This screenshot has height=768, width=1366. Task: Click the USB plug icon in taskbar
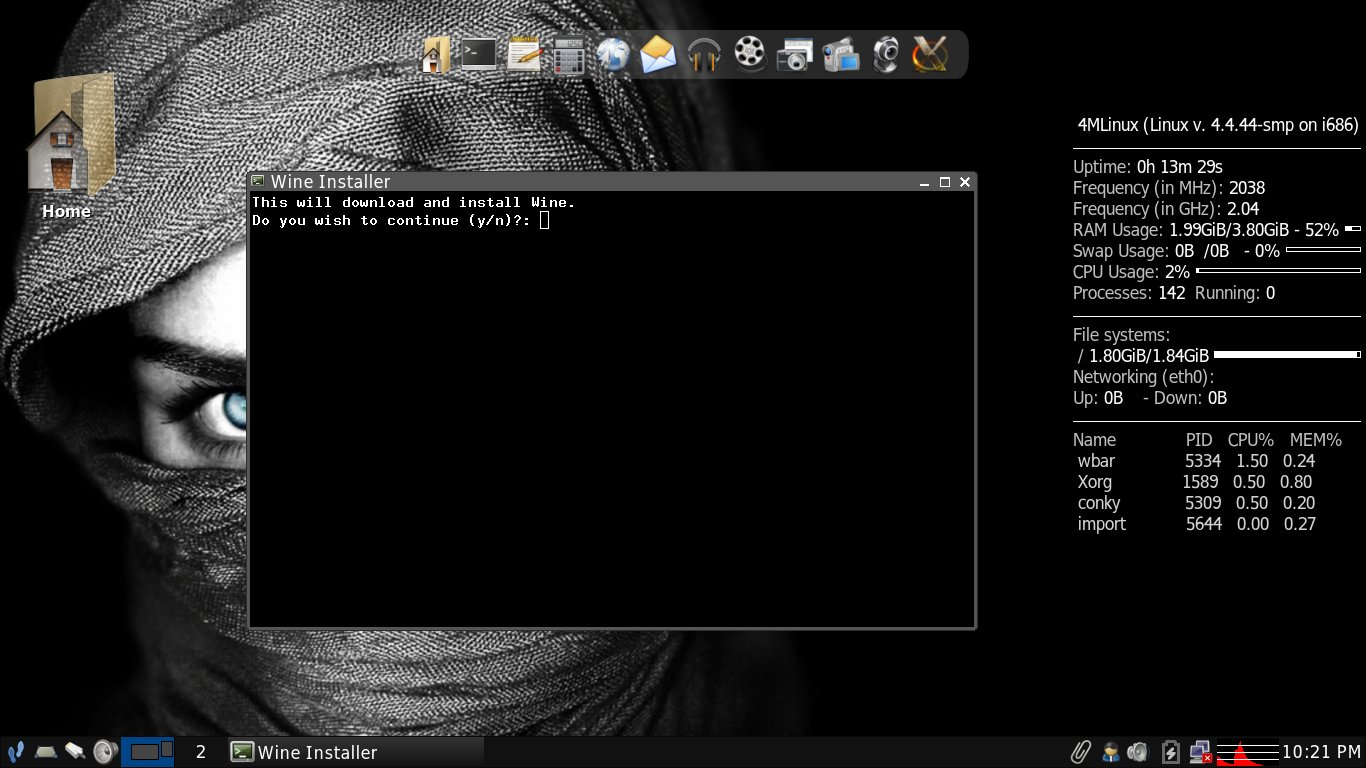tap(75, 752)
